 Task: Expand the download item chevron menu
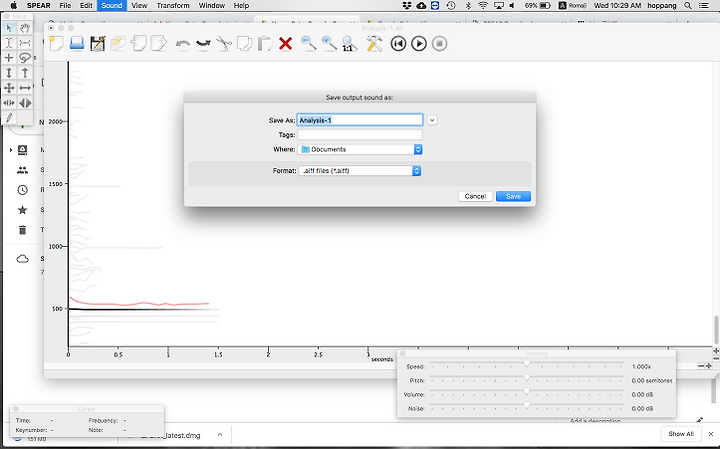tap(220, 434)
